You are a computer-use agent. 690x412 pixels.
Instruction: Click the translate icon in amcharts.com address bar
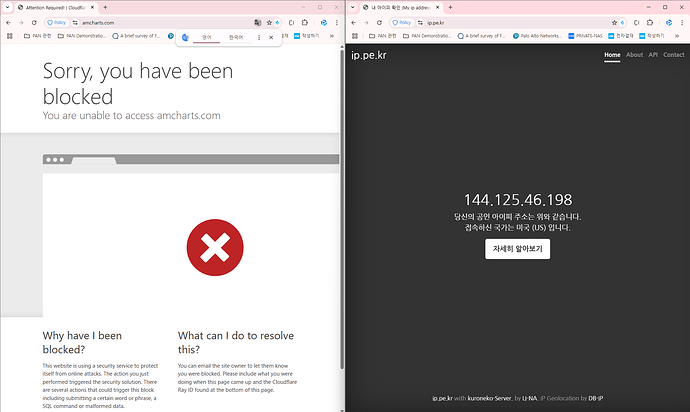coord(257,22)
